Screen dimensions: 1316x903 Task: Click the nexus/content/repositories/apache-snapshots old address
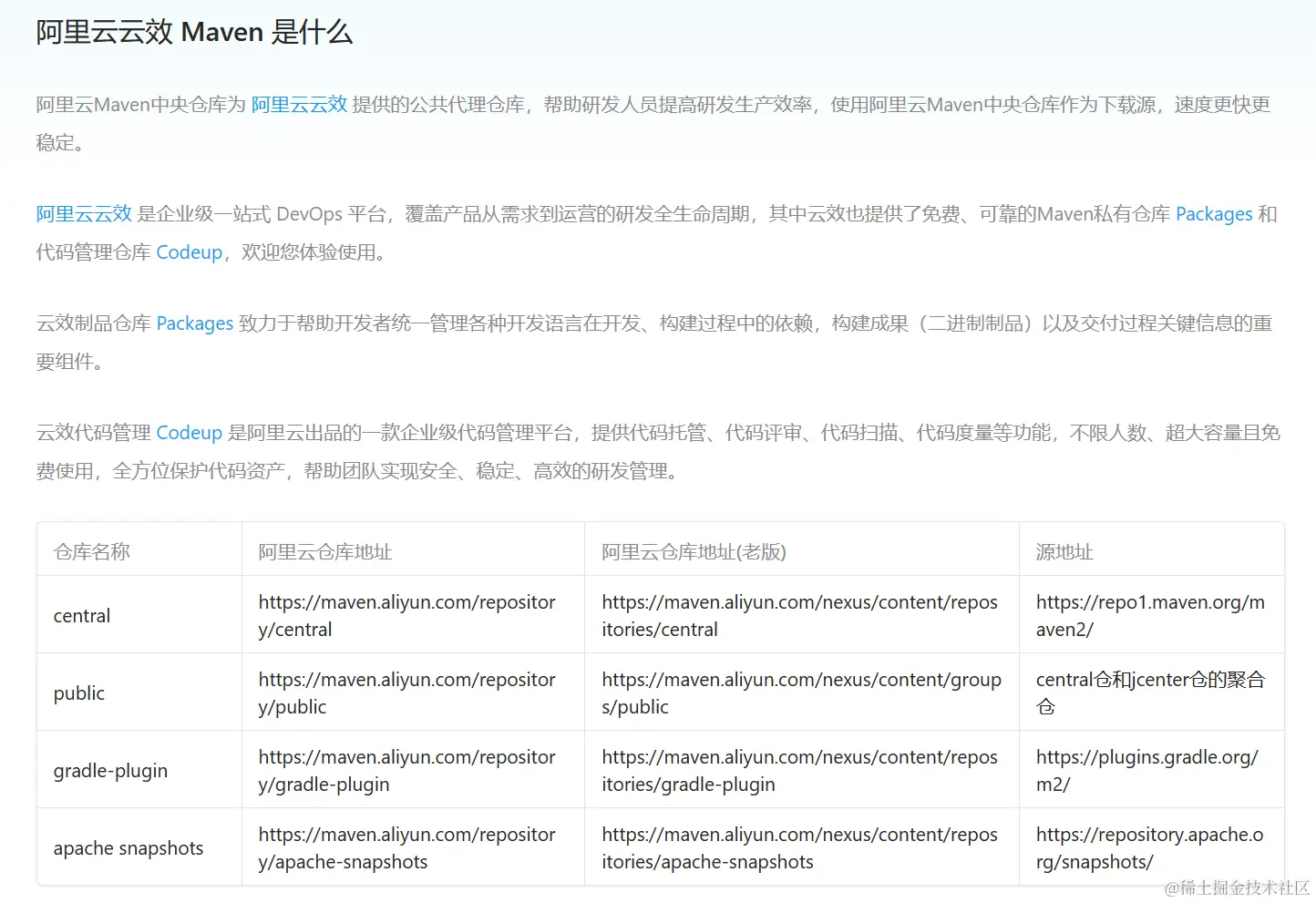point(800,848)
